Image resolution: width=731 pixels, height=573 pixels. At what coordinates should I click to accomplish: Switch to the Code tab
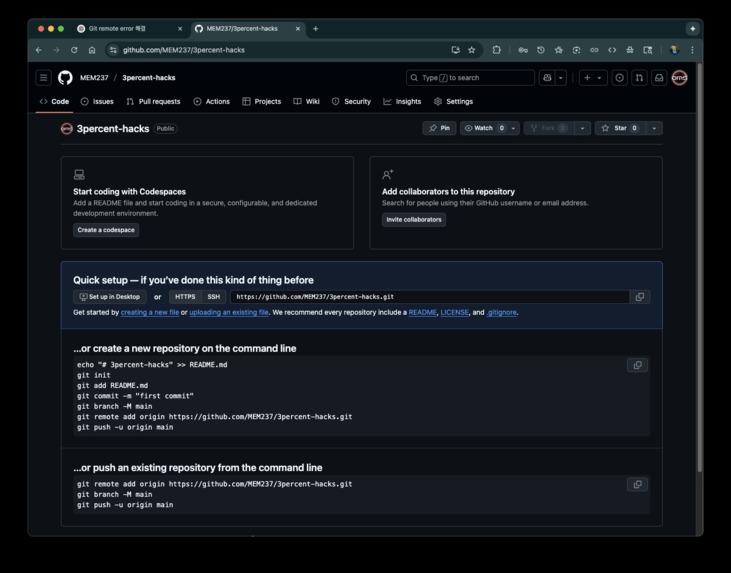pos(55,102)
